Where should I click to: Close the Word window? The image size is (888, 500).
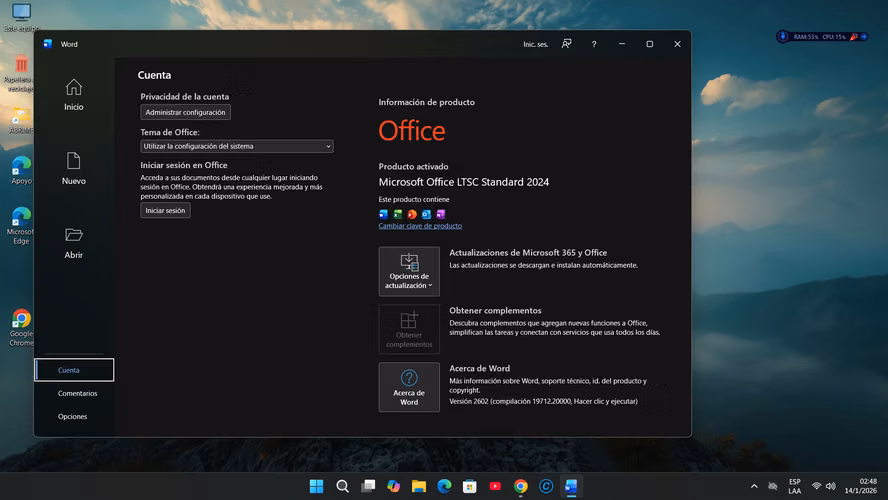[x=677, y=44]
